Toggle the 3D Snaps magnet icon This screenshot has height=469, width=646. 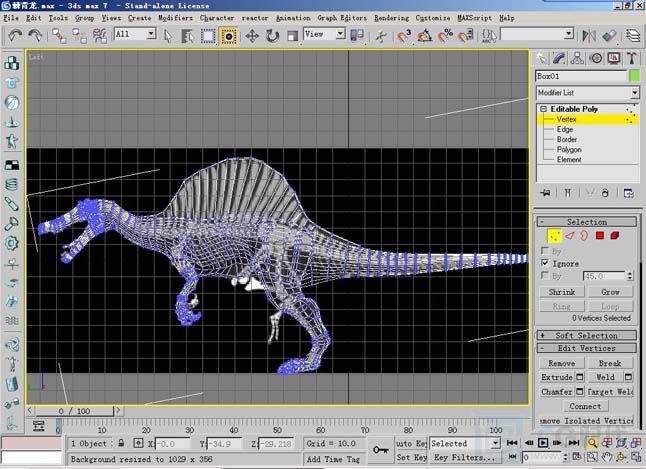(x=404, y=36)
